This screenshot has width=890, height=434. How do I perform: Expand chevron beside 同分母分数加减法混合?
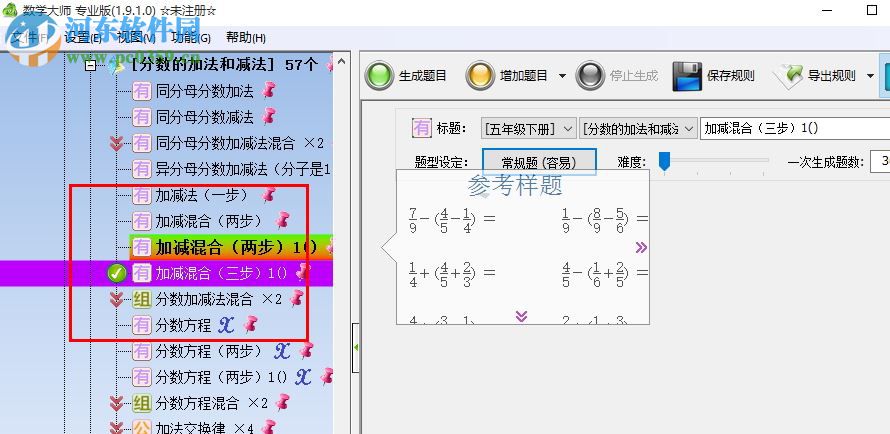point(116,144)
